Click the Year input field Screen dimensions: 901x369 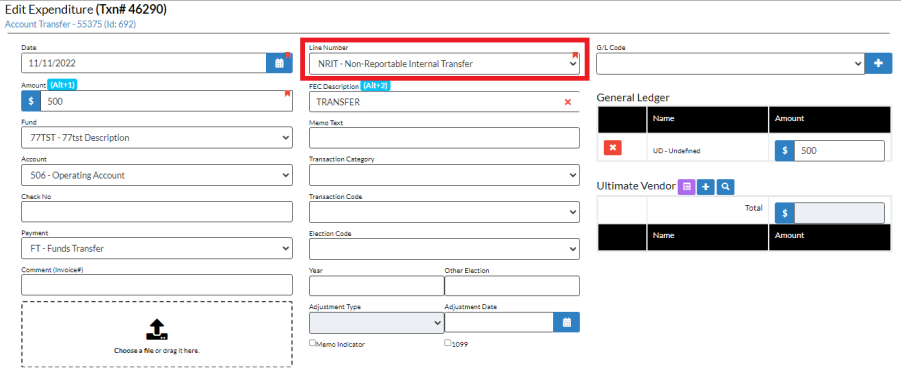[x=376, y=286]
